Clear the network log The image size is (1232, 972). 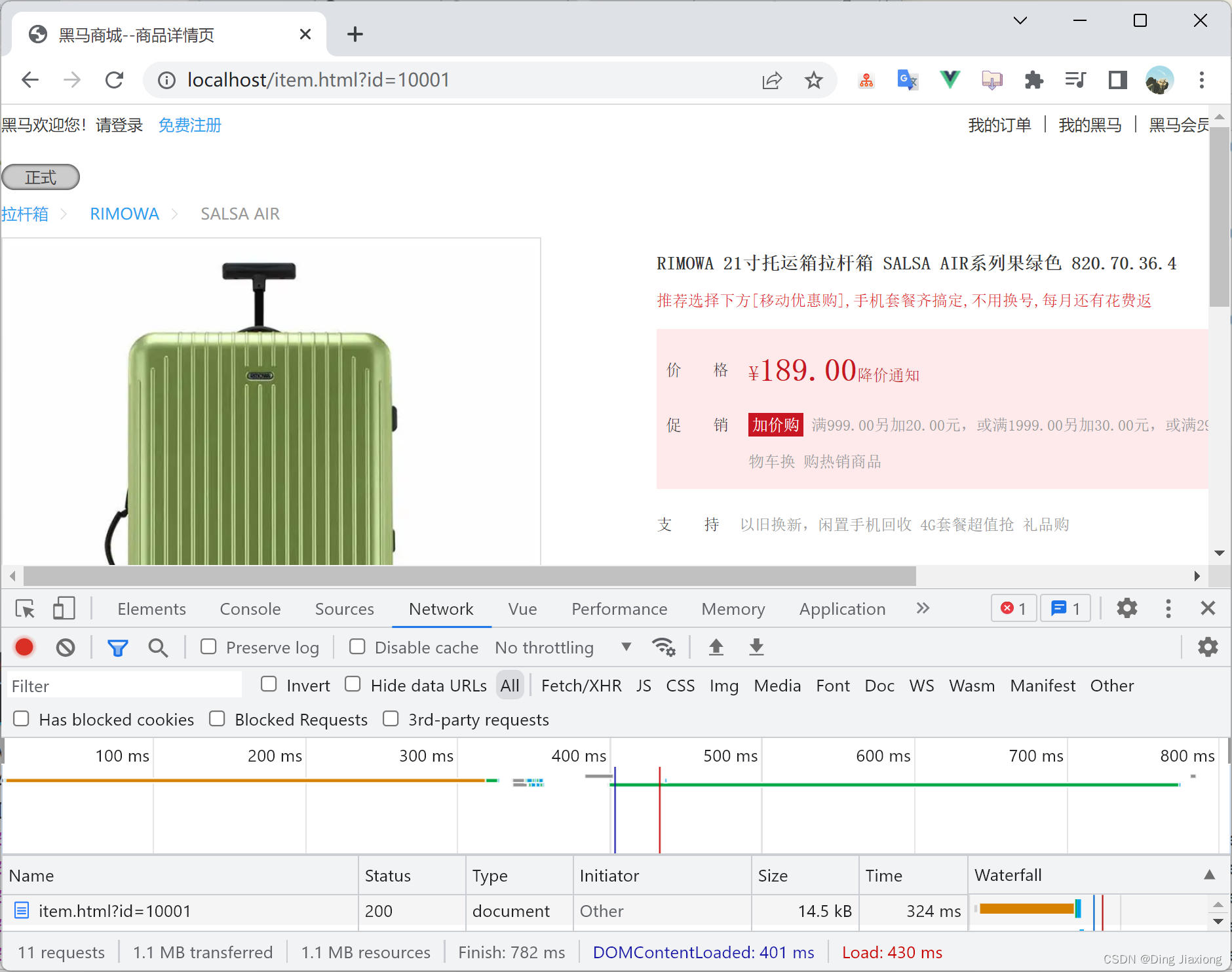(x=66, y=648)
